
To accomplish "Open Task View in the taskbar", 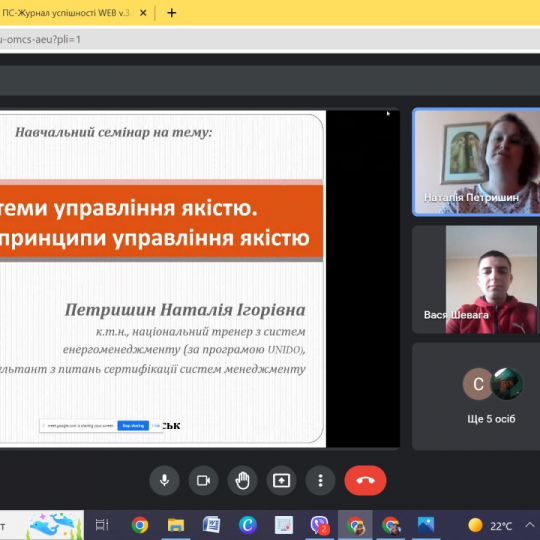I will [102, 525].
